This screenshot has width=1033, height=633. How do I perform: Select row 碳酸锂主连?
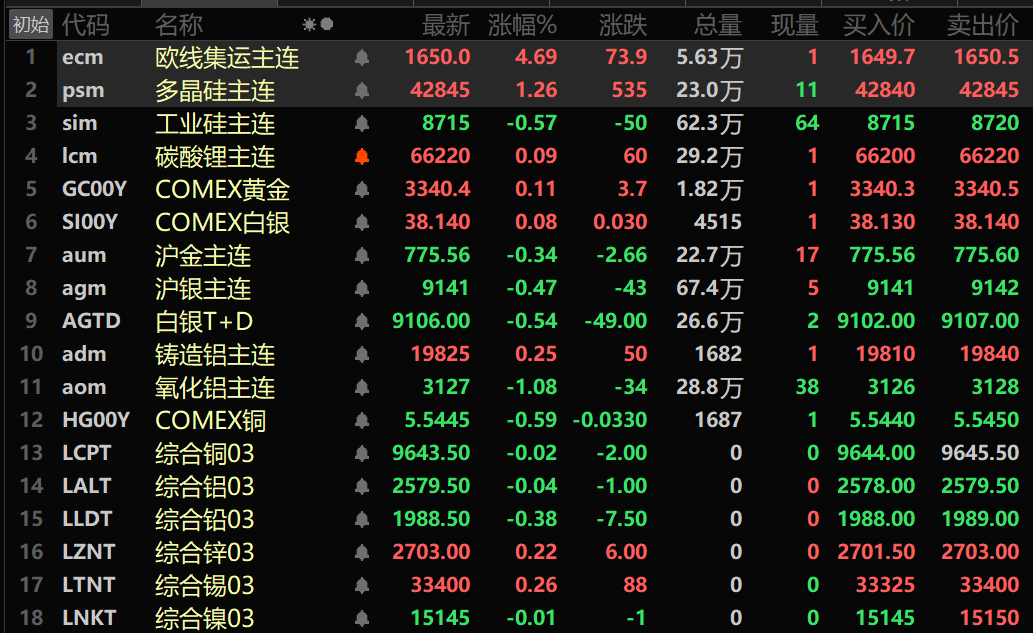click(x=519, y=156)
